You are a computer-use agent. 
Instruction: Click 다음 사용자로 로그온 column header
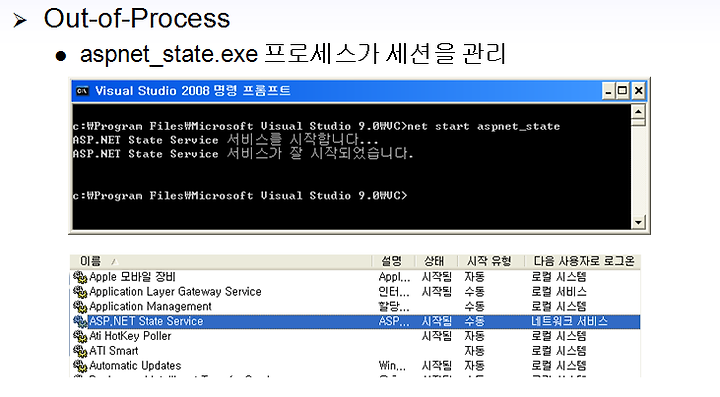[582, 261]
